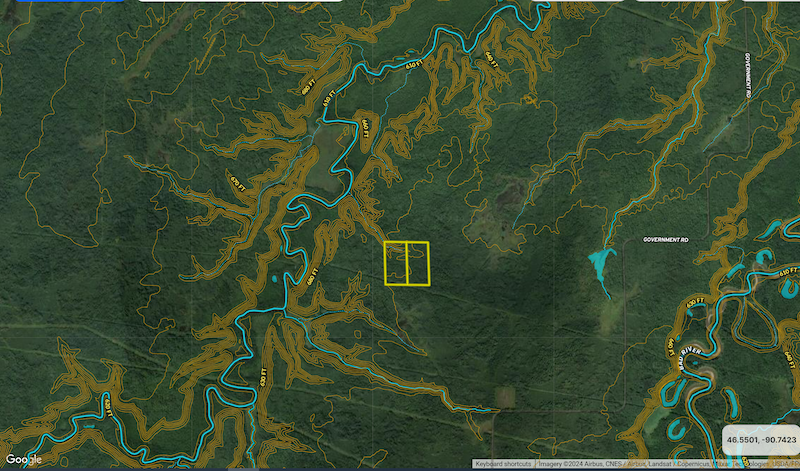This screenshot has width=800, height=471.
Task: Click the vertical GOVERNMENT RD label
Action: click(x=747, y=75)
